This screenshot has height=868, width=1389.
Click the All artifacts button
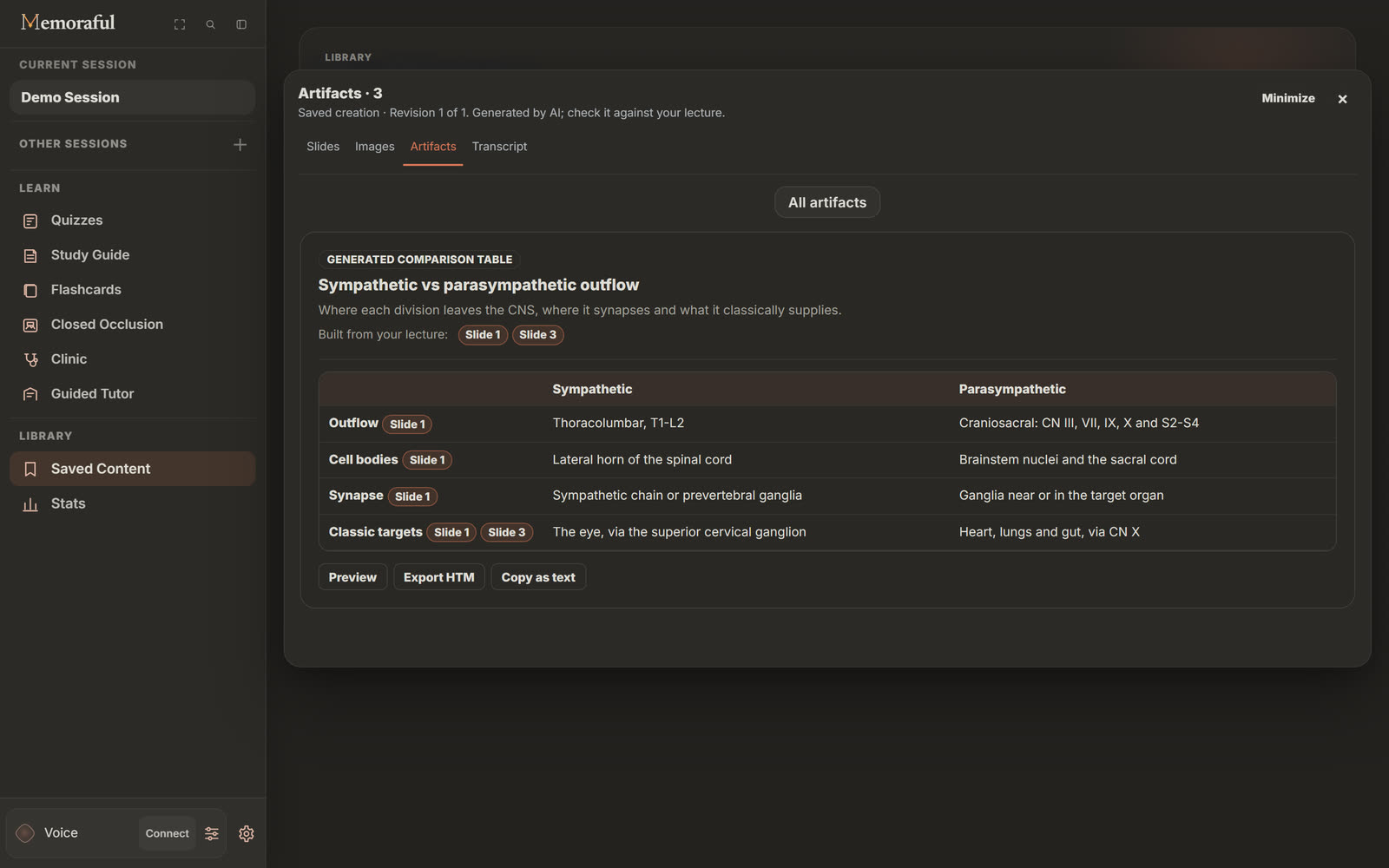click(x=827, y=202)
